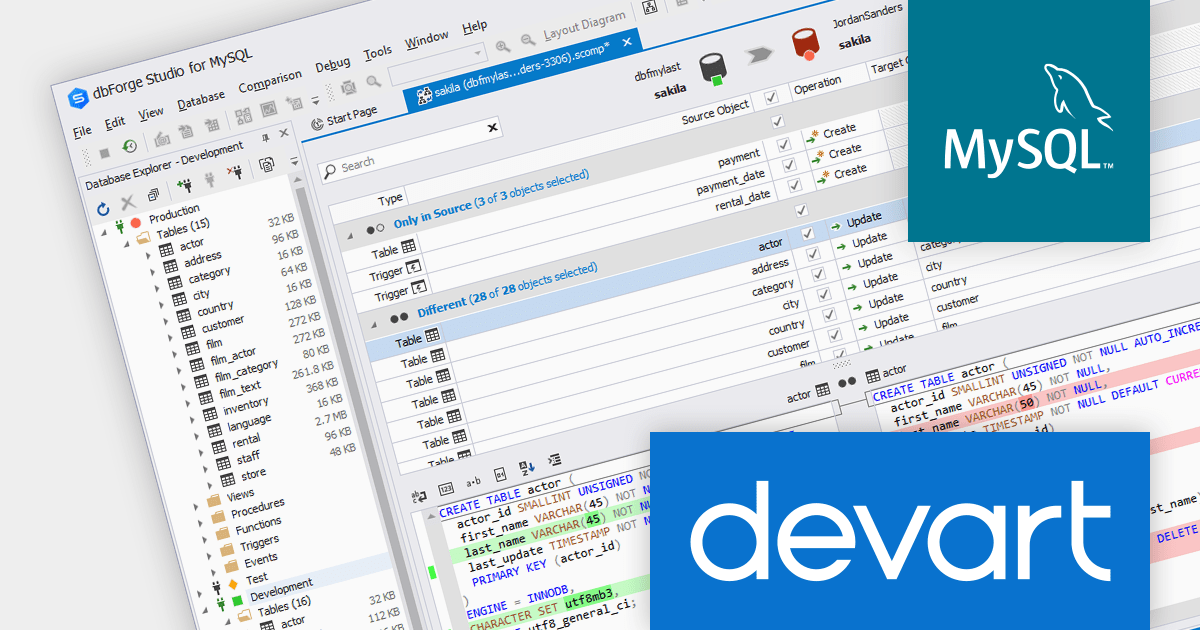Image resolution: width=1200 pixels, height=630 pixels.
Task: Click the red target database cylinder icon
Action: coord(805,44)
